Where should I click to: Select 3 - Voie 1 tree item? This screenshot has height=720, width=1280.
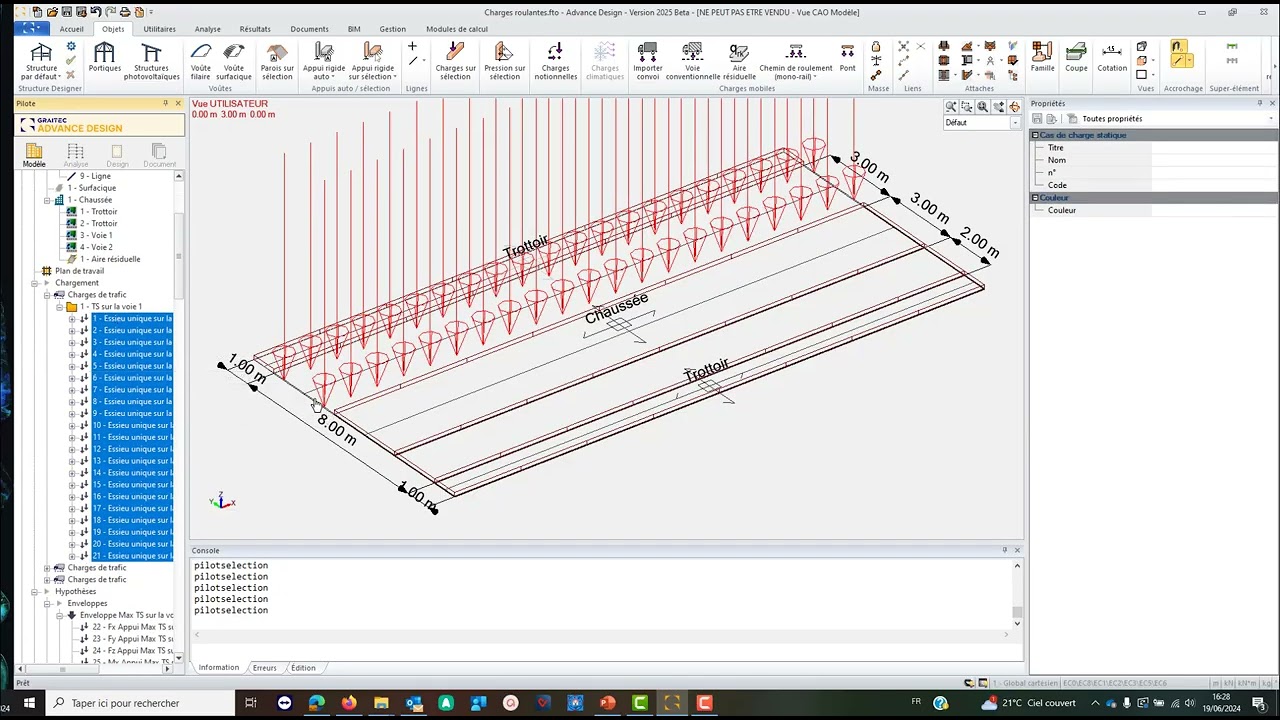coord(96,235)
